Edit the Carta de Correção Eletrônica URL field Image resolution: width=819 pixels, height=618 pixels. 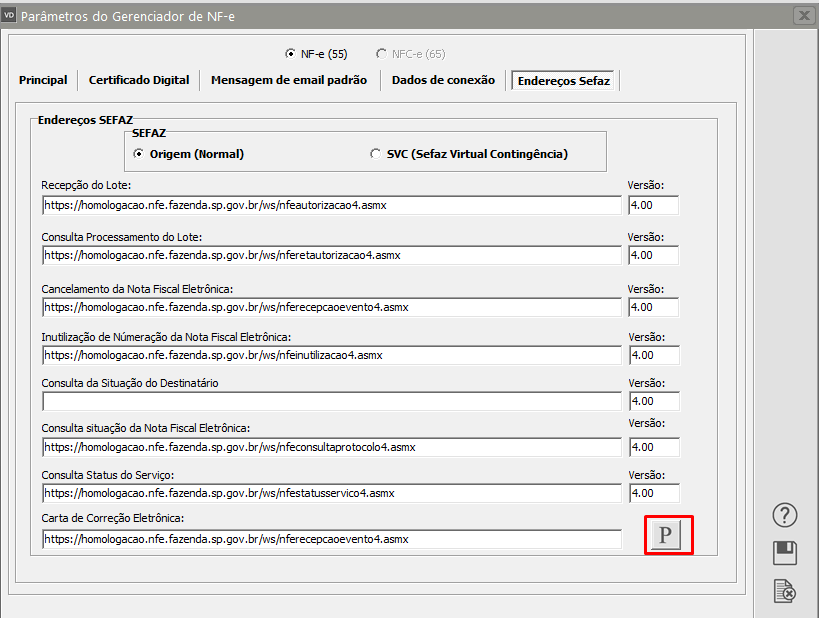point(332,539)
